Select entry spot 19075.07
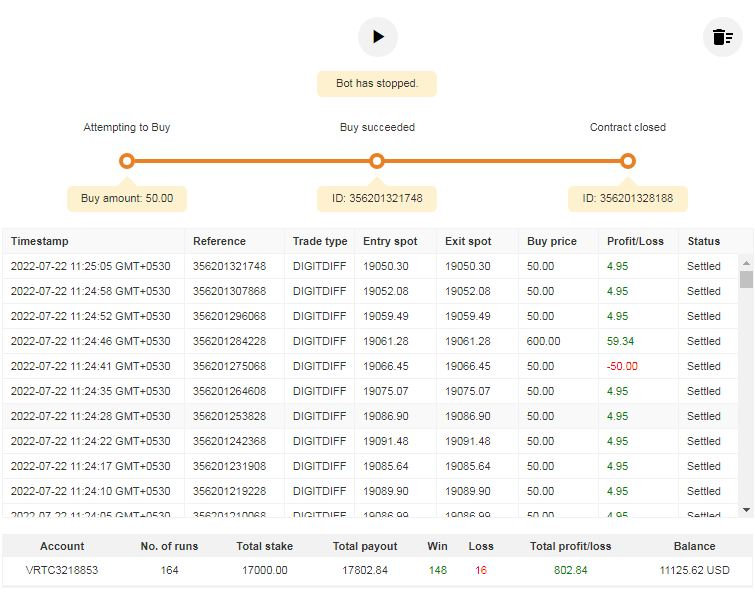Viewport: 755px width, 595px height. (x=386, y=391)
